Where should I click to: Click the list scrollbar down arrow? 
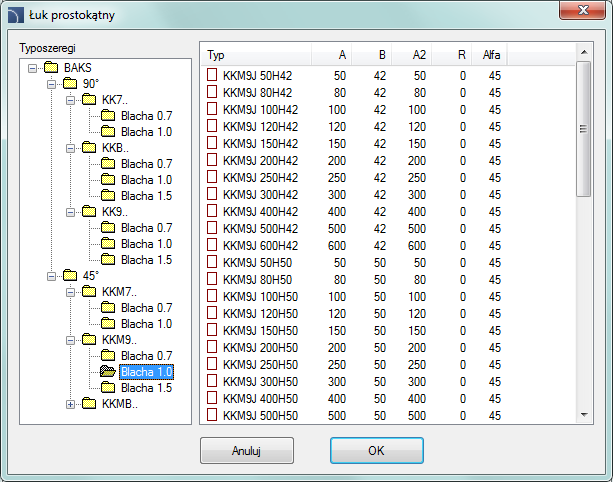click(x=583, y=415)
